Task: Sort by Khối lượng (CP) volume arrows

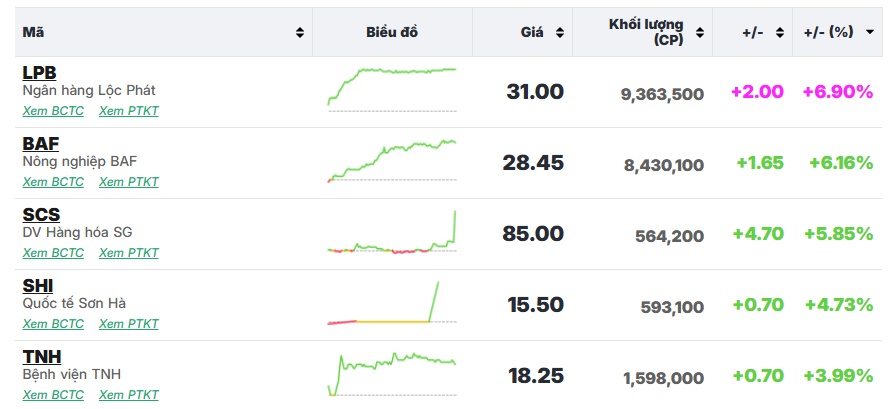Action: (700, 33)
